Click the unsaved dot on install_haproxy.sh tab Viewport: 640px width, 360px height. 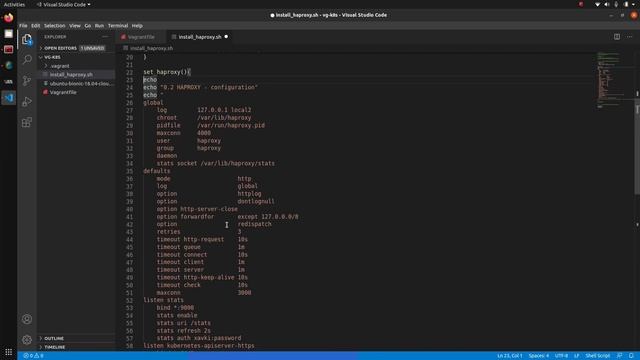[226, 37]
